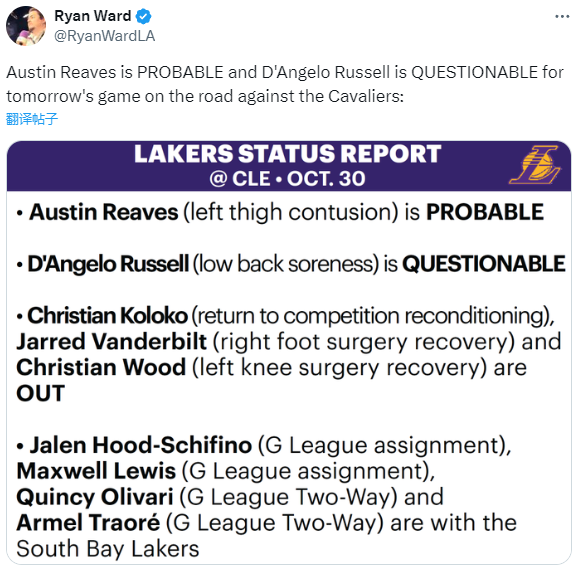Click the QUESTIONABLE status word in the image
The image size is (587, 568).
point(484,264)
